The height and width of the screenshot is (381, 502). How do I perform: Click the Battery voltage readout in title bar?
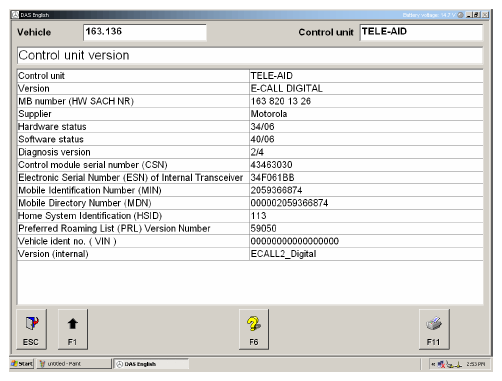tap(429, 15)
